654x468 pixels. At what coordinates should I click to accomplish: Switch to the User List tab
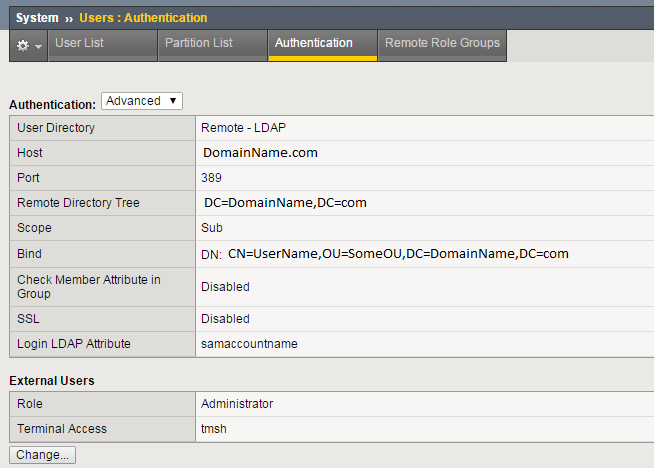[x=79, y=44]
